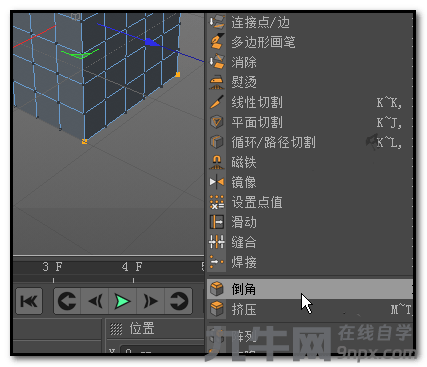Image resolution: width=427 pixels, height=367 pixels.
Task: Click the 缝合 stitch icon
Action: [x=217, y=242]
